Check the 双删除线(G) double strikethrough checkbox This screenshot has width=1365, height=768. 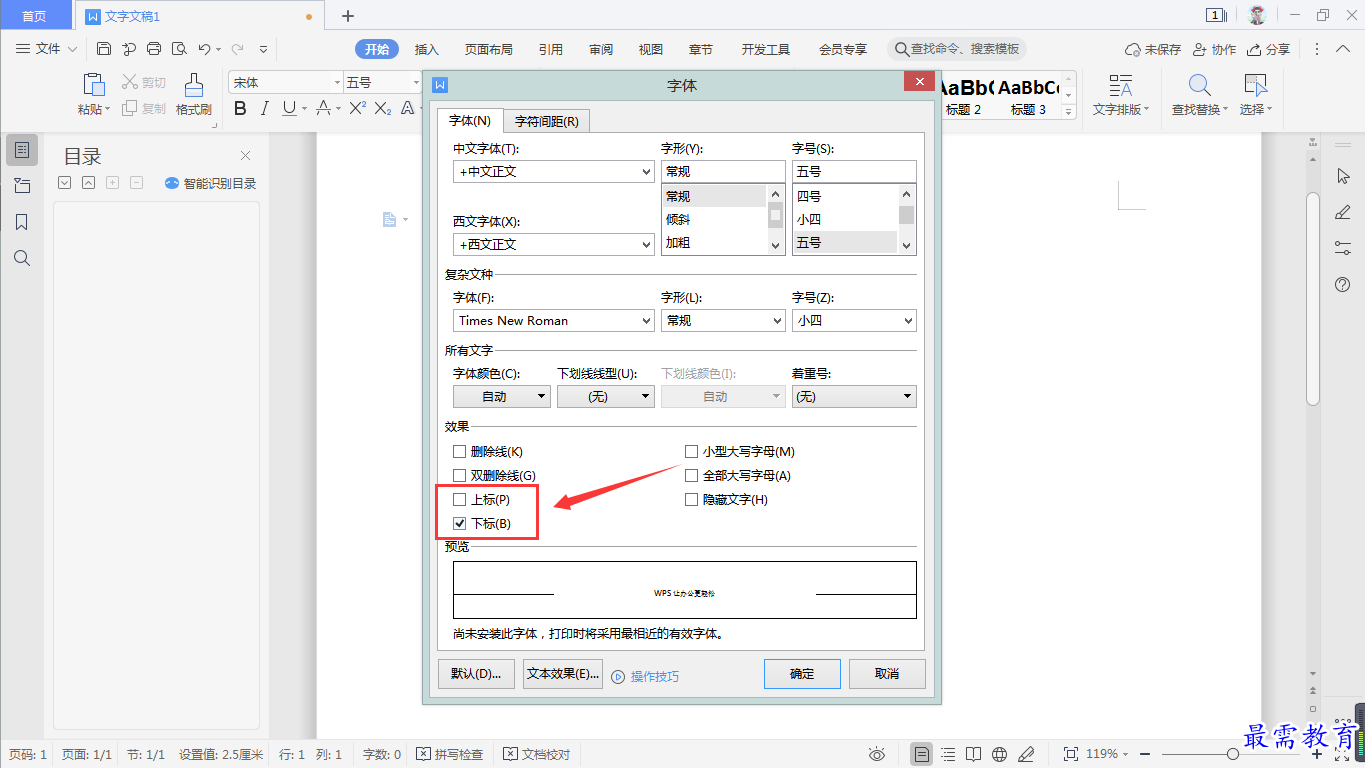[x=460, y=476]
